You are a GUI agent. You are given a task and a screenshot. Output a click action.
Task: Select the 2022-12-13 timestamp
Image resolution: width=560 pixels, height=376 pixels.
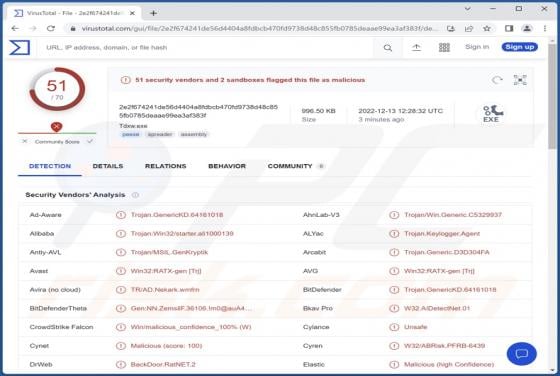coord(400,111)
